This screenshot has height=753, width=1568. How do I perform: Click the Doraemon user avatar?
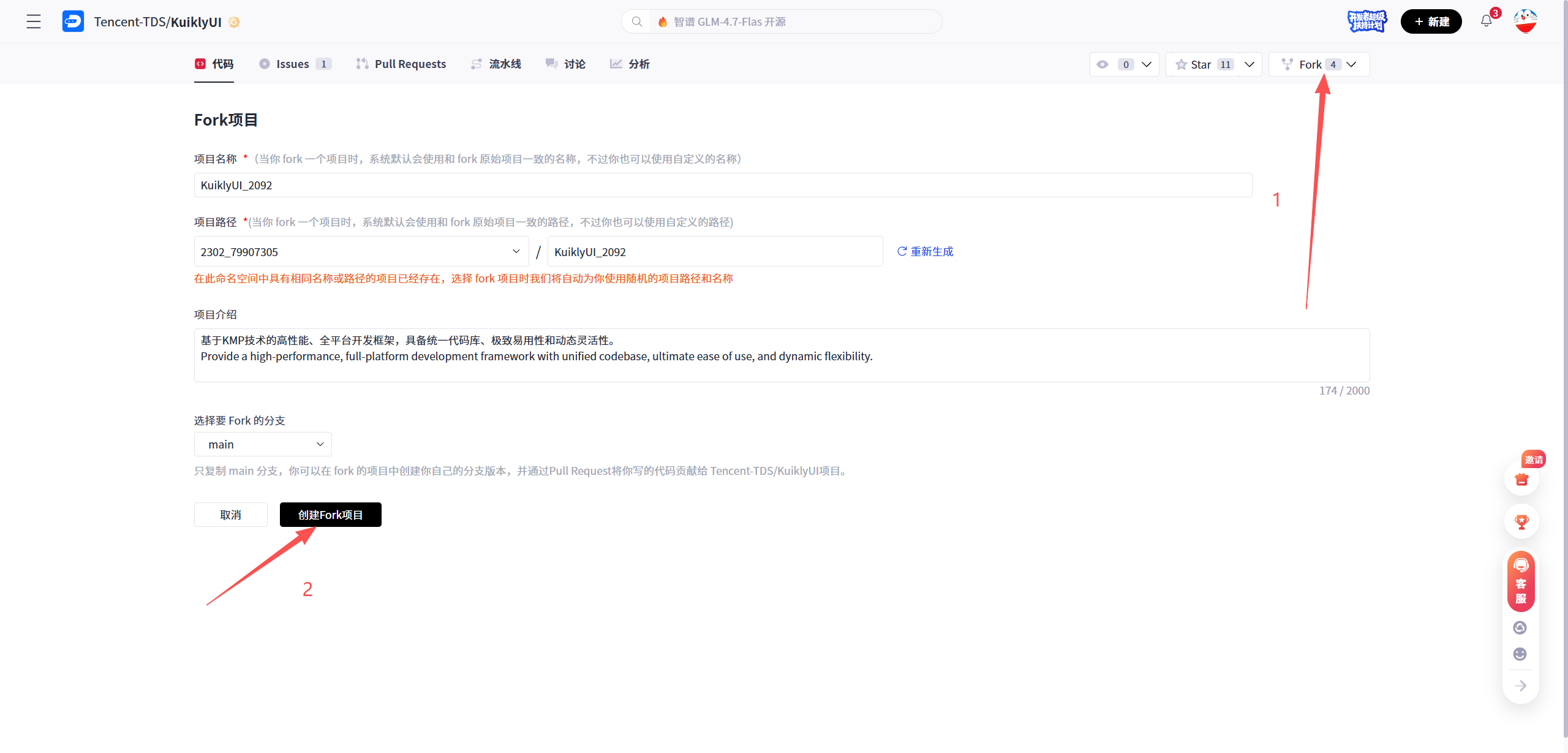(x=1526, y=21)
